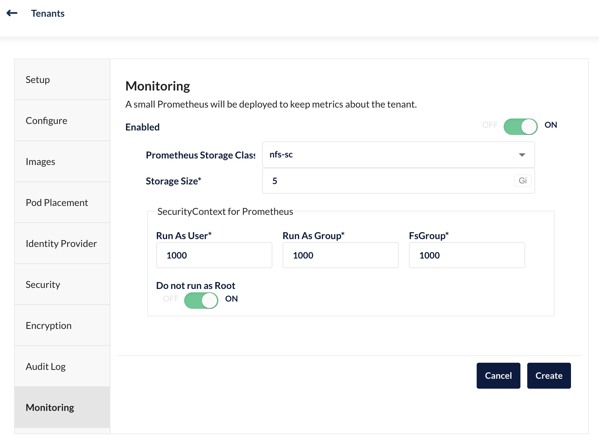Select the Security tab
Viewport: 599px width, 444px height.
[62, 285]
